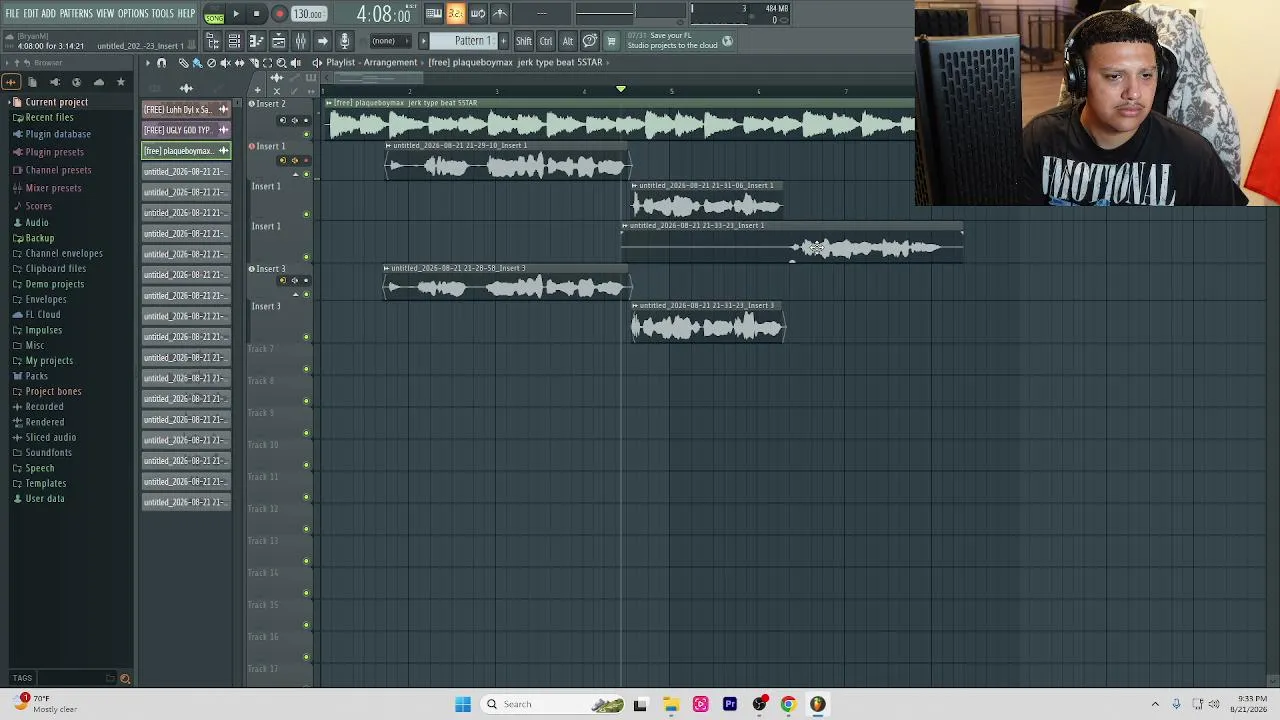Screen dimensions: 1280x720
Task: Open the OPTIONS menu
Action: pos(133,13)
